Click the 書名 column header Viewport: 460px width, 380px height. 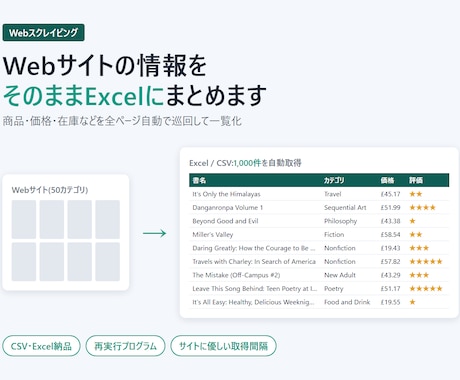point(199,180)
